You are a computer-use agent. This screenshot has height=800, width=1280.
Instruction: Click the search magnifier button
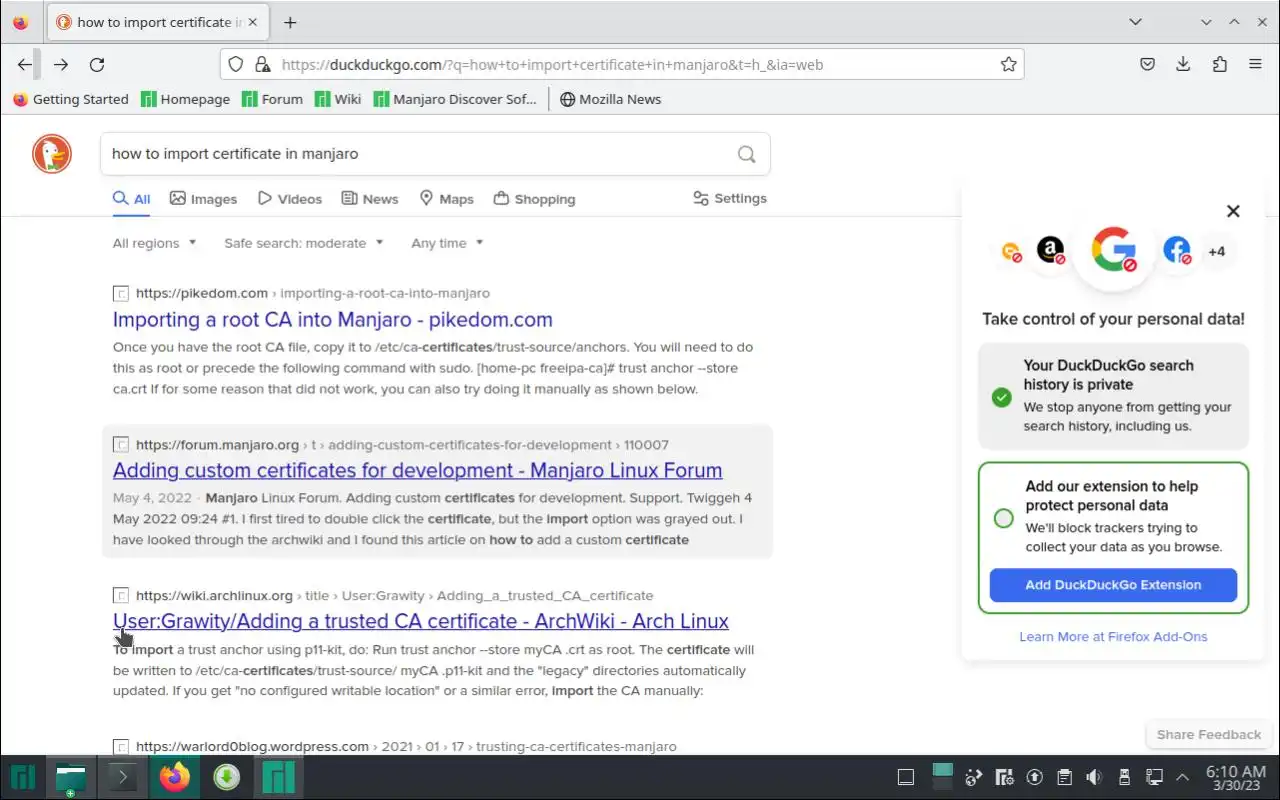(x=746, y=154)
